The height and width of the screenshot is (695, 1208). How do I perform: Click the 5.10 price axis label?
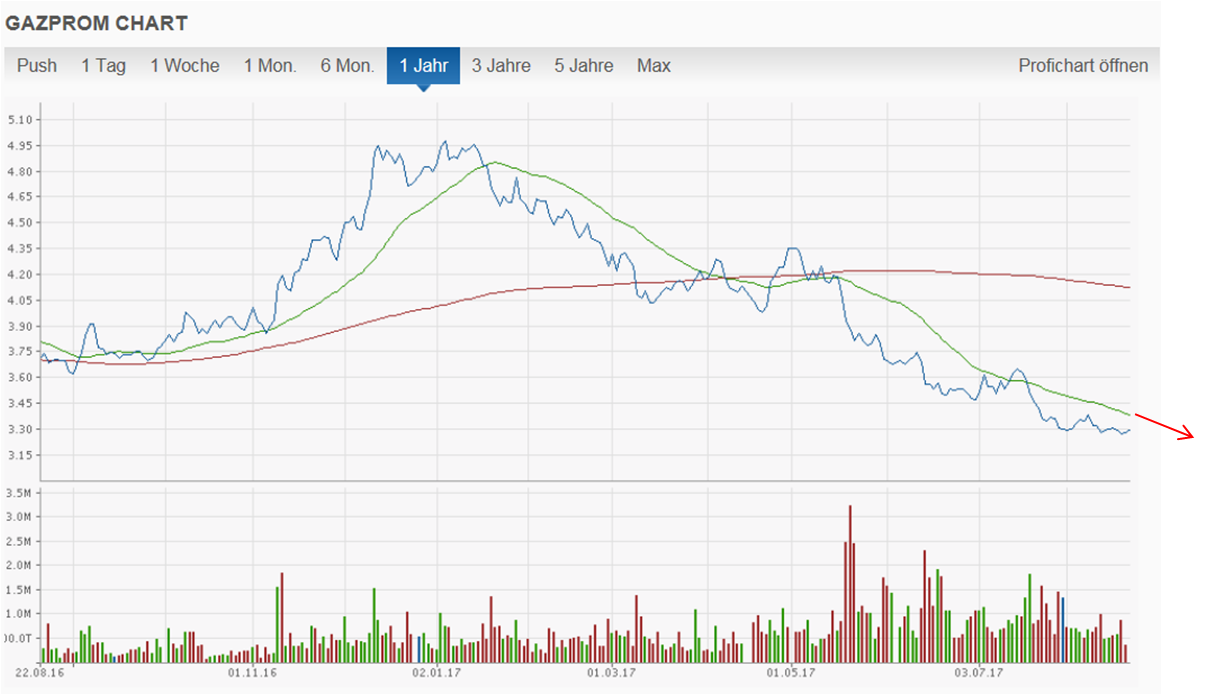point(20,120)
